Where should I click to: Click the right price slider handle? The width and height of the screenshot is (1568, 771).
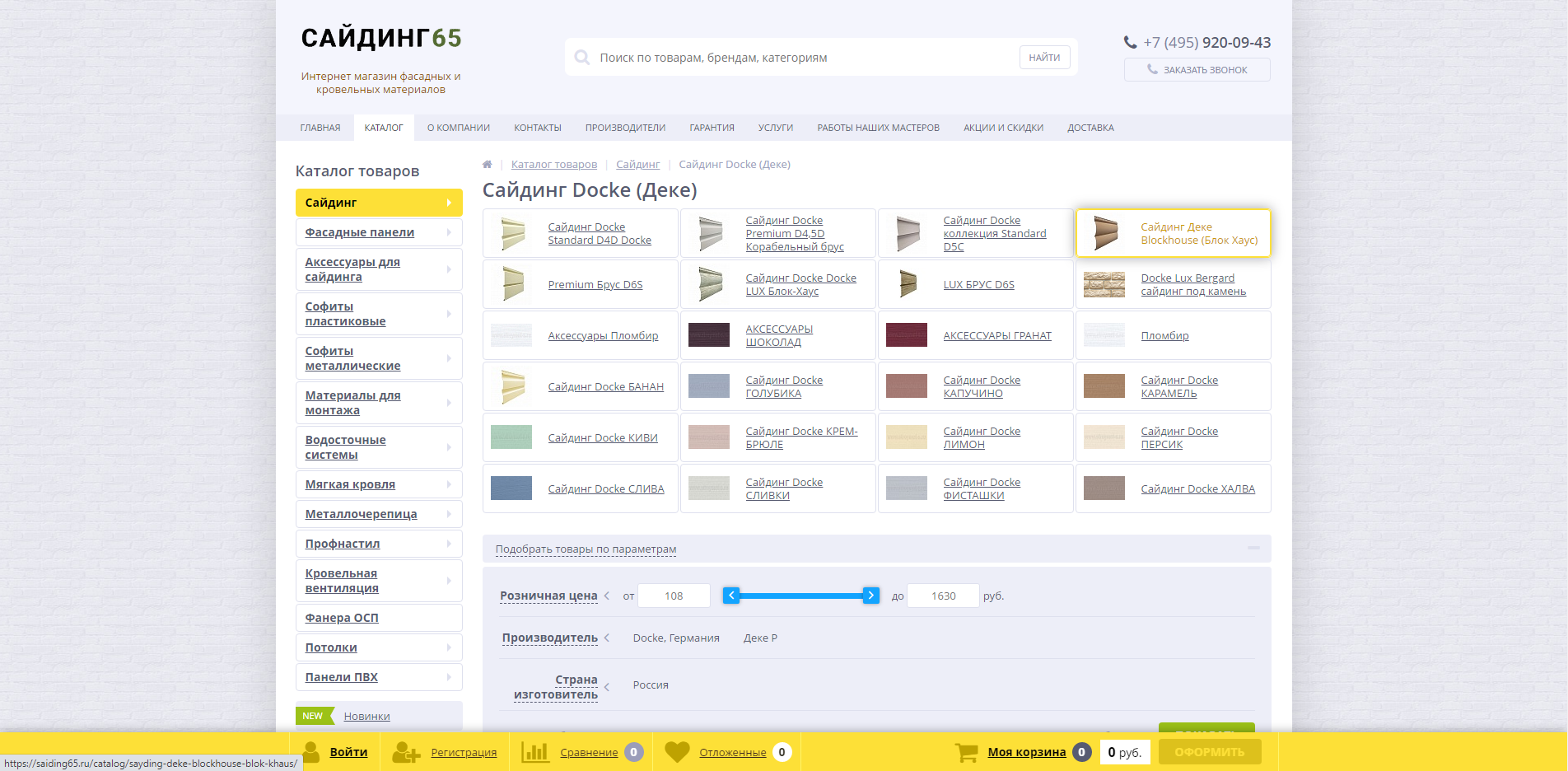(x=871, y=596)
